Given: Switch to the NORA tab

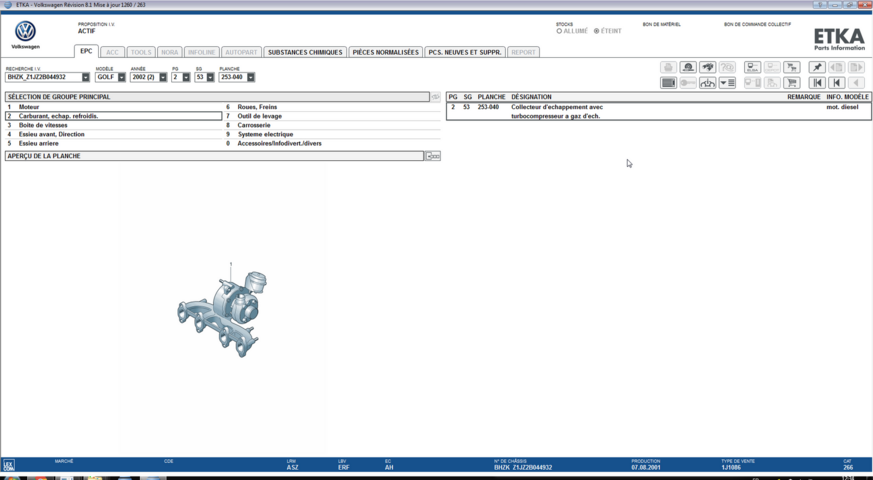Looking at the screenshot, I should 169,52.
